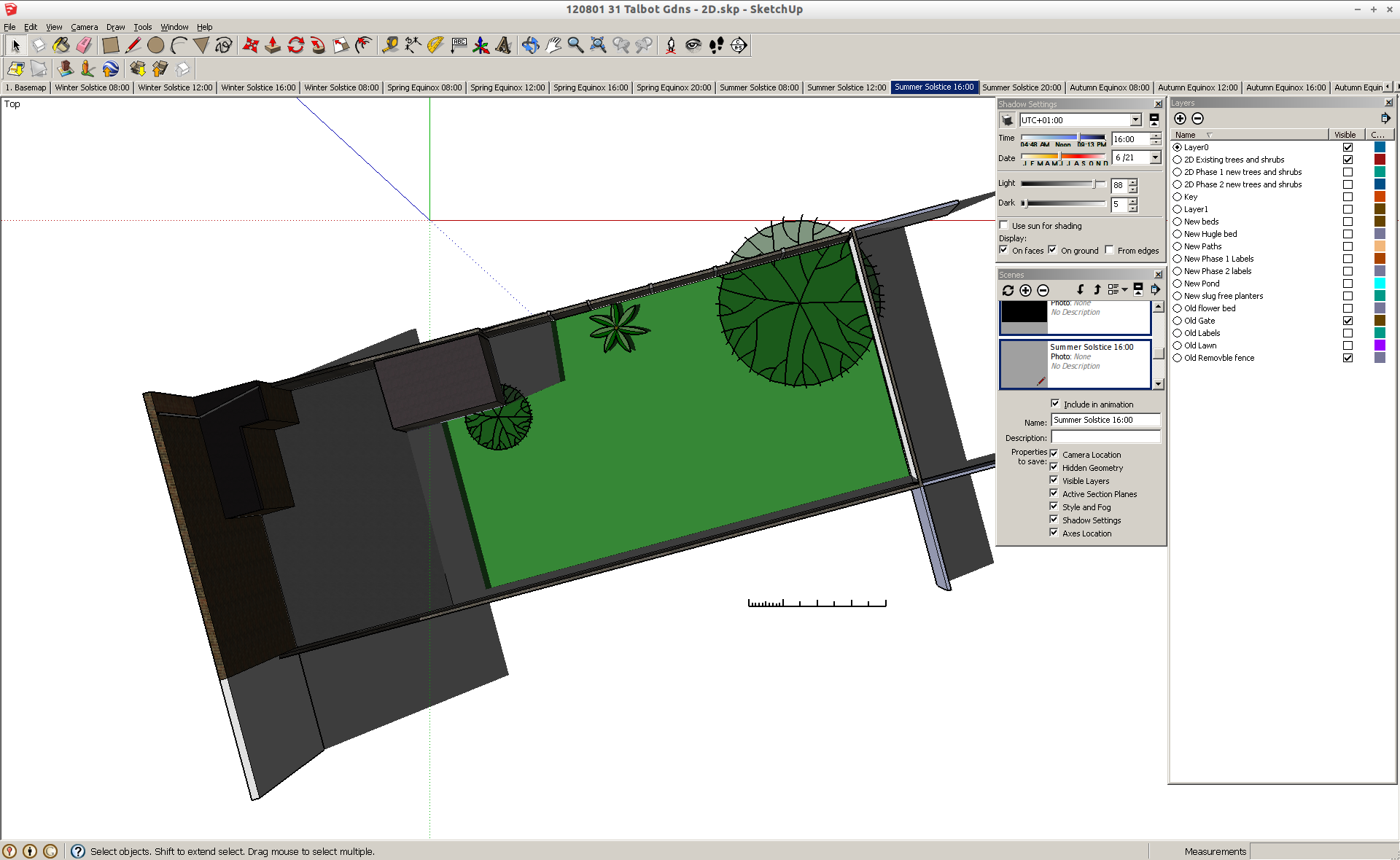Select the Rotate tool
Image resolution: width=1400 pixels, height=860 pixels.
pyautogui.click(x=295, y=45)
